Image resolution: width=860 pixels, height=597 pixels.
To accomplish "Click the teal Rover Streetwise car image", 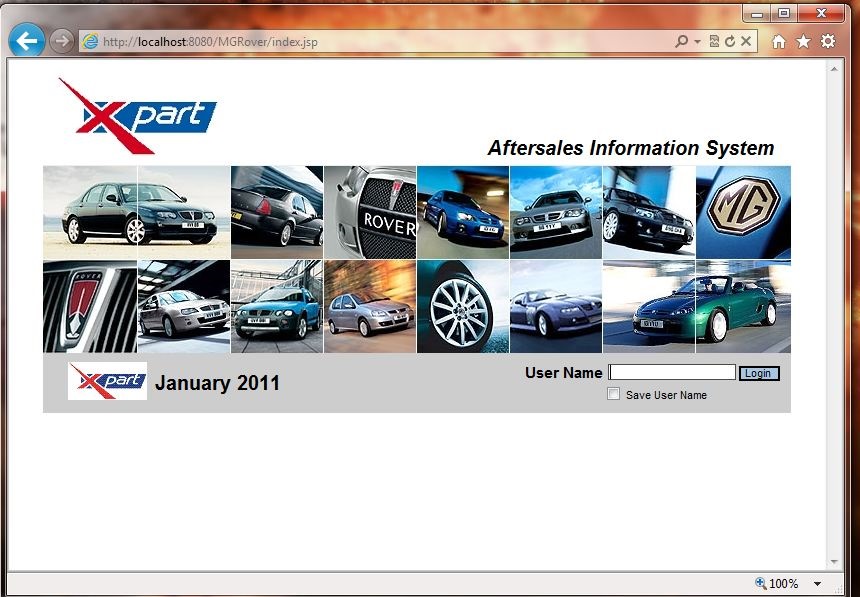I will pos(277,306).
